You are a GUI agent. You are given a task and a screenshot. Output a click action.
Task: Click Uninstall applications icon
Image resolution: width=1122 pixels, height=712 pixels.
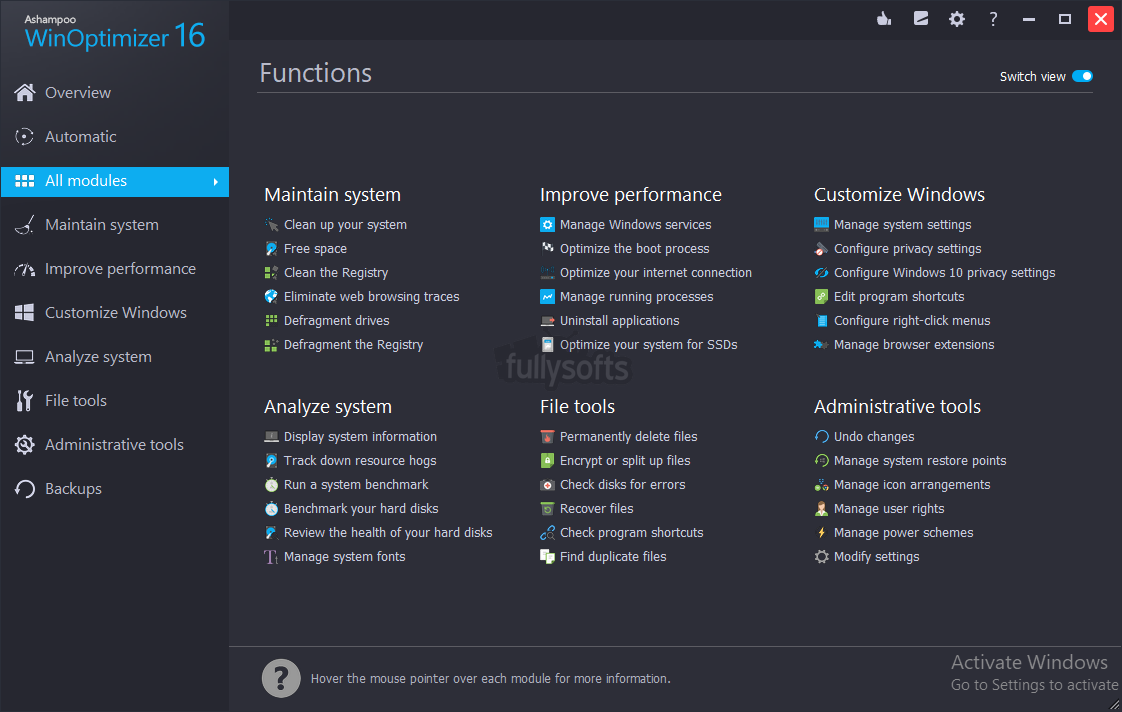[547, 321]
